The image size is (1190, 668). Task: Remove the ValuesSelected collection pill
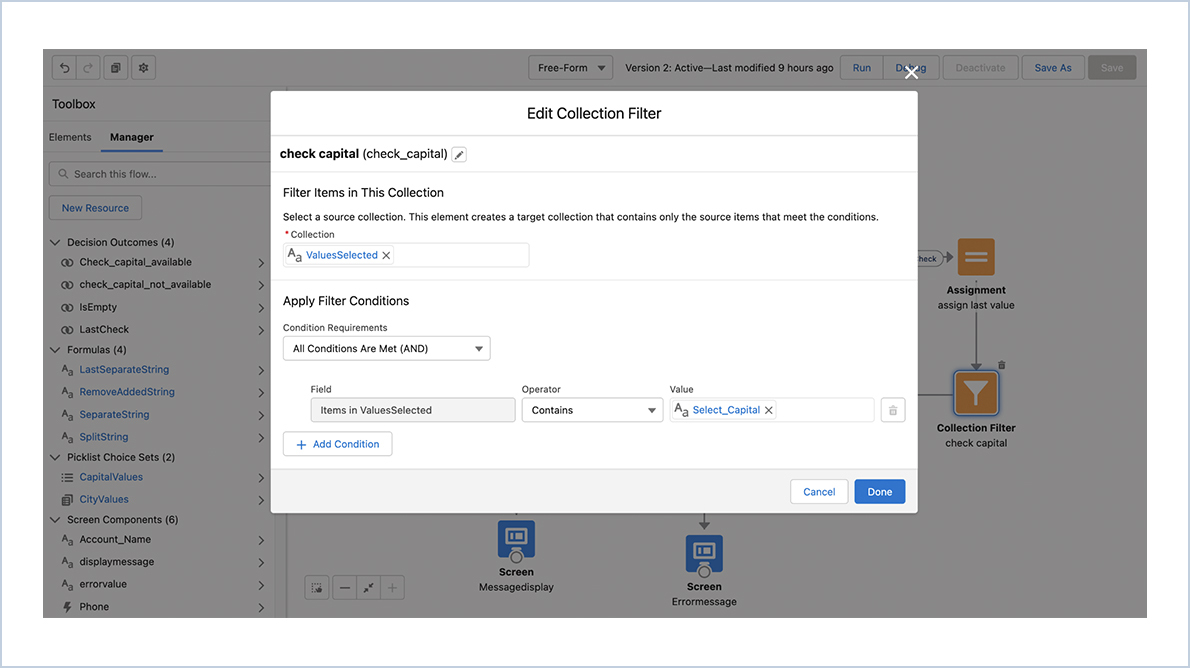click(x=387, y=255)
